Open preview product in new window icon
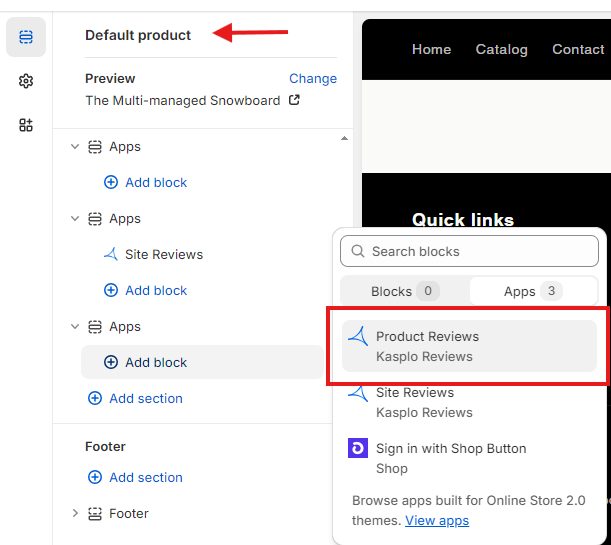 294,100
